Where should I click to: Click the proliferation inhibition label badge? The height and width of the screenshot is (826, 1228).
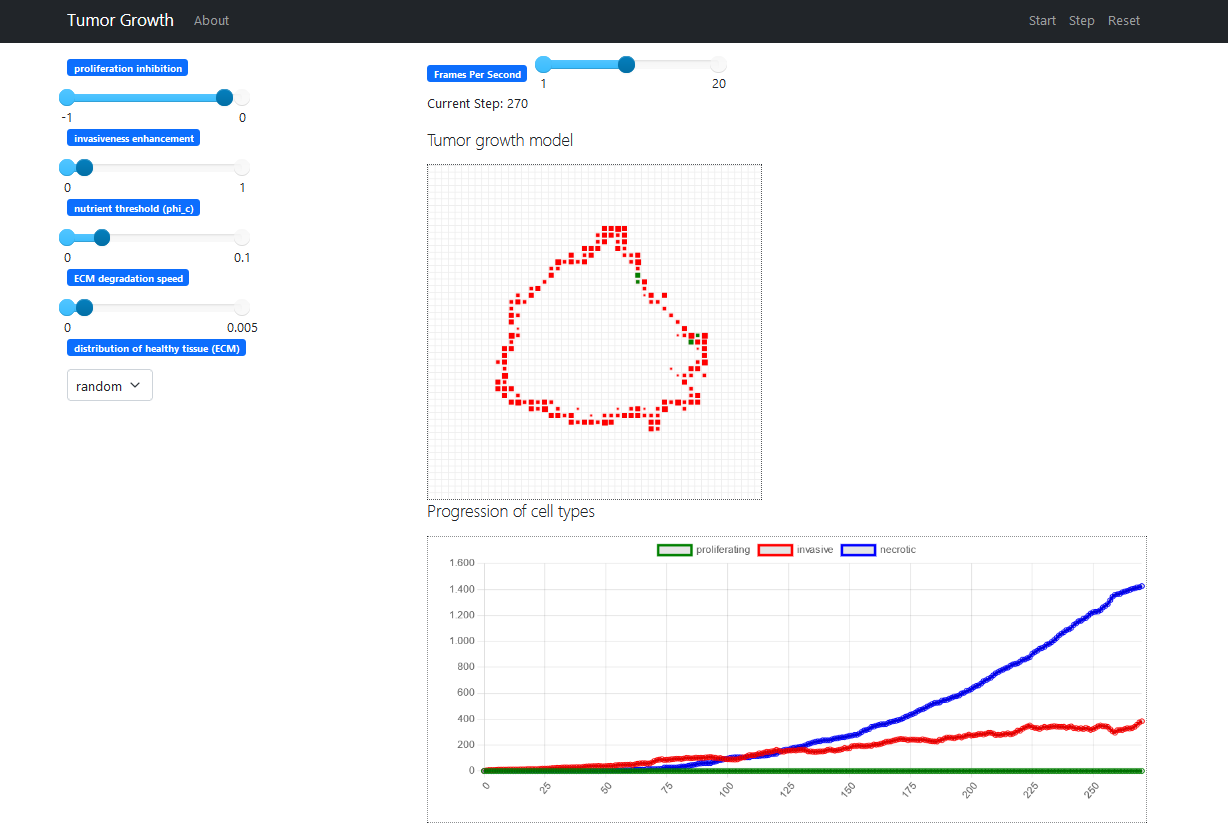tap(128, 69)
